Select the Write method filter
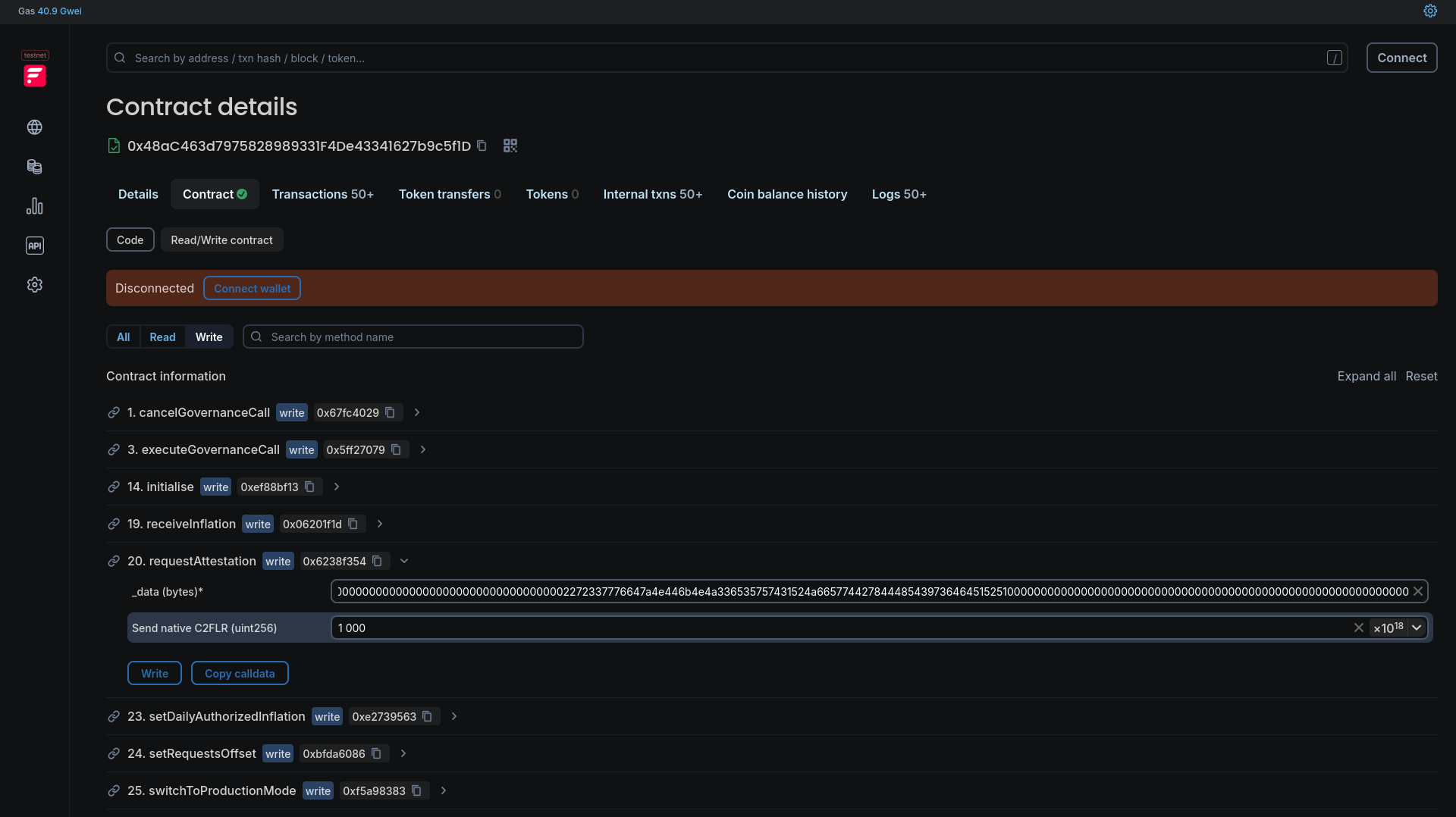This screenshot has height=817, width=1456. click(209, 337)
